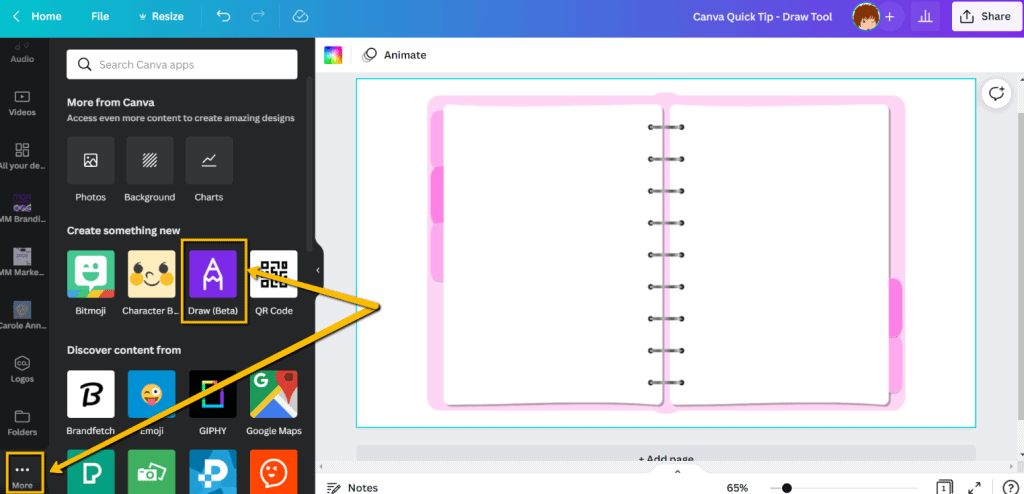The image size is (1024, 494).
Task: Open the insights chart icon
Action: coord(925,16)
